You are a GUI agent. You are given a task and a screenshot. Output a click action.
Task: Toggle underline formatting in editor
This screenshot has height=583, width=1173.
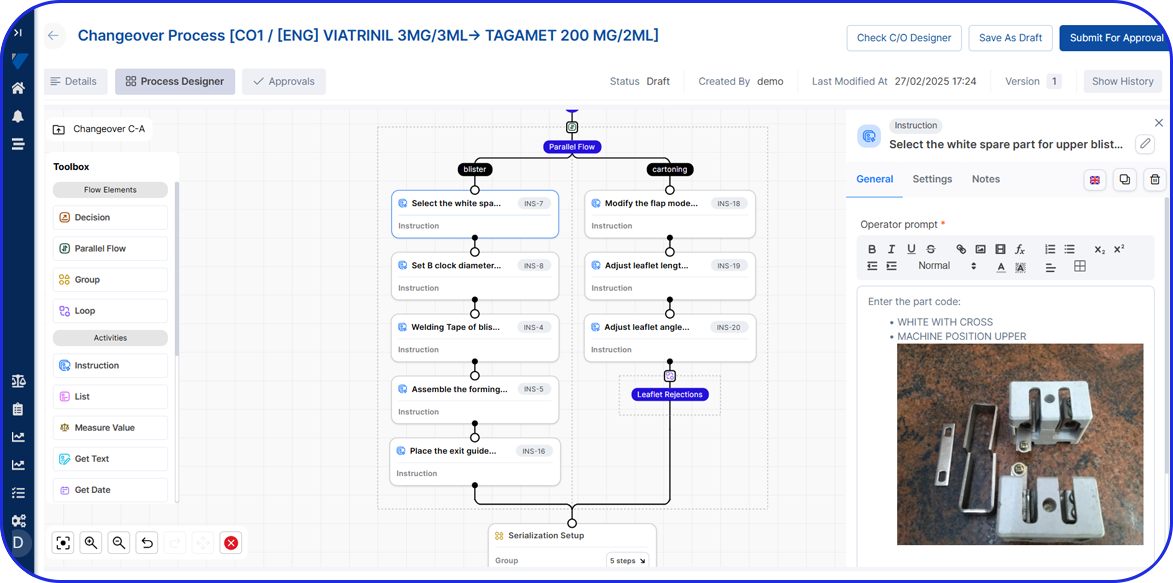tap(911, 249)
